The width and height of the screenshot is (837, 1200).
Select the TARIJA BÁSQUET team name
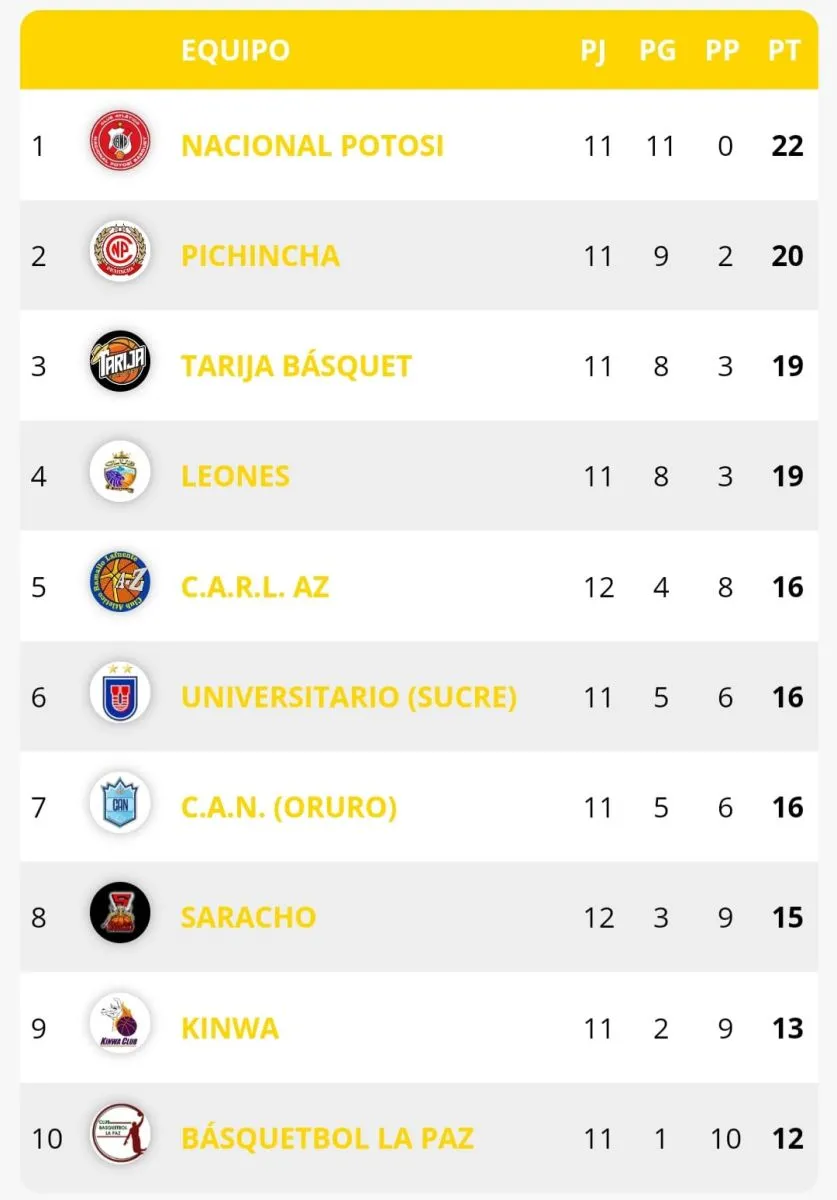pyautogui.click(x=296, y=366)
